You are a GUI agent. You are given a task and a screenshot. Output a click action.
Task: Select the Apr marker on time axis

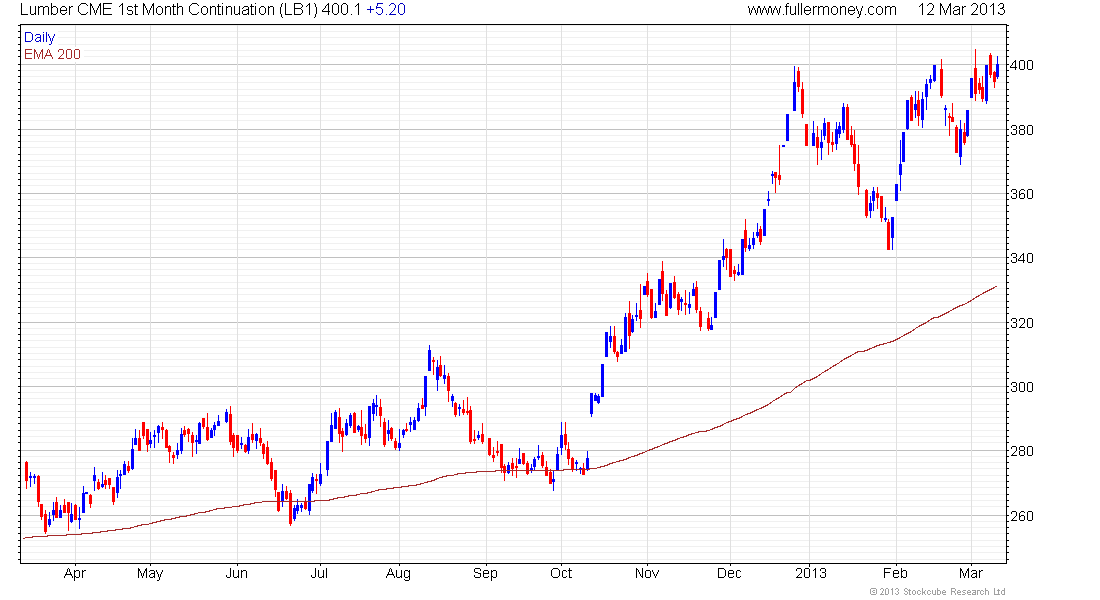(x=75, y=574)
